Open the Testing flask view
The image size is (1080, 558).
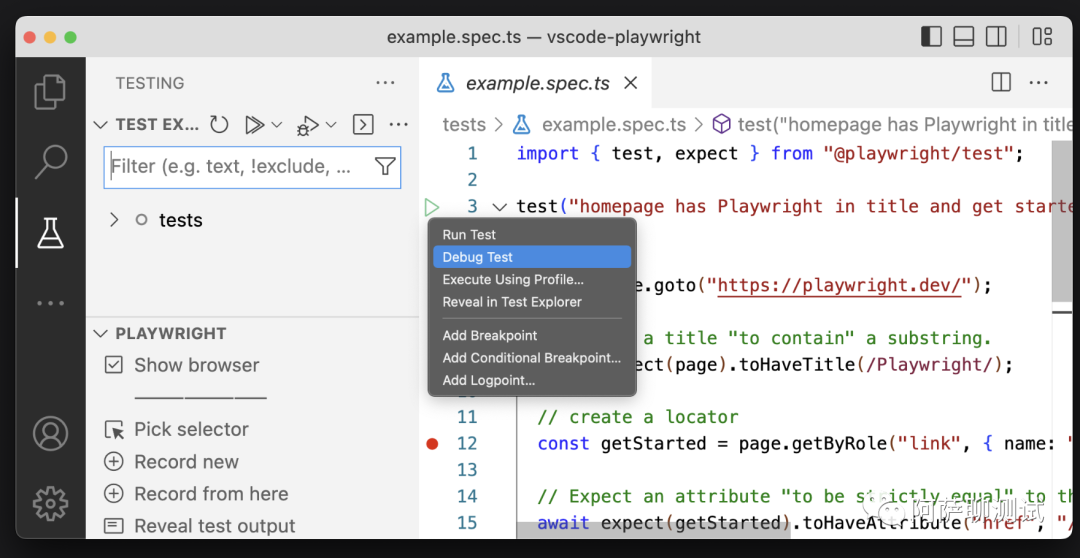[50, 233]
